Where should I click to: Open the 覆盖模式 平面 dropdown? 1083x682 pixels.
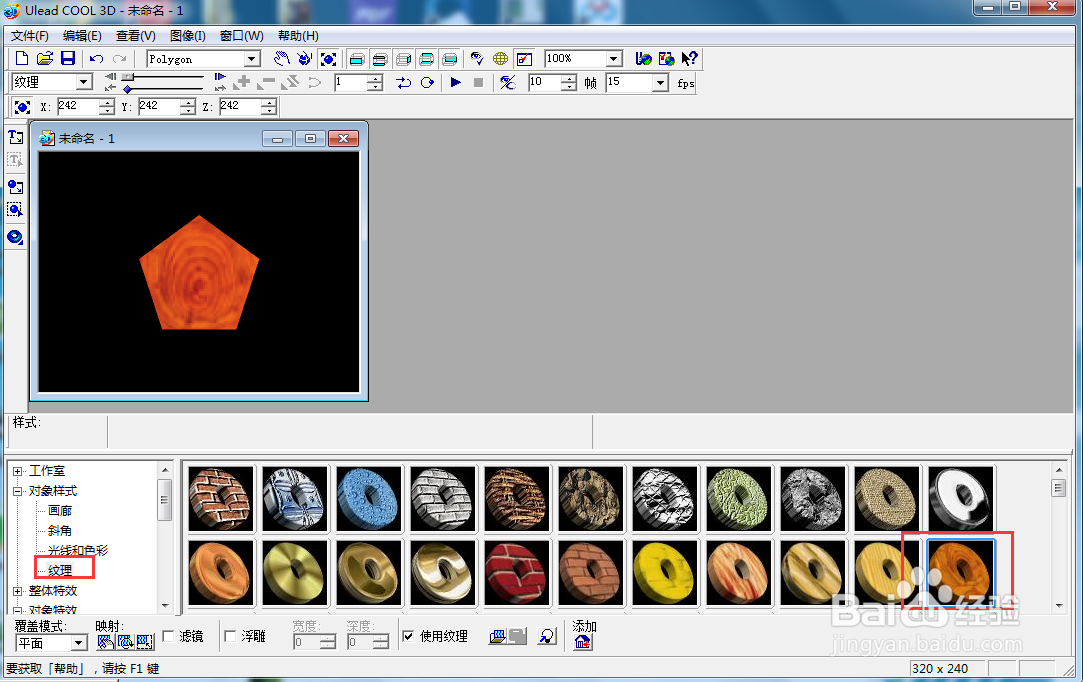click(79, 643)
